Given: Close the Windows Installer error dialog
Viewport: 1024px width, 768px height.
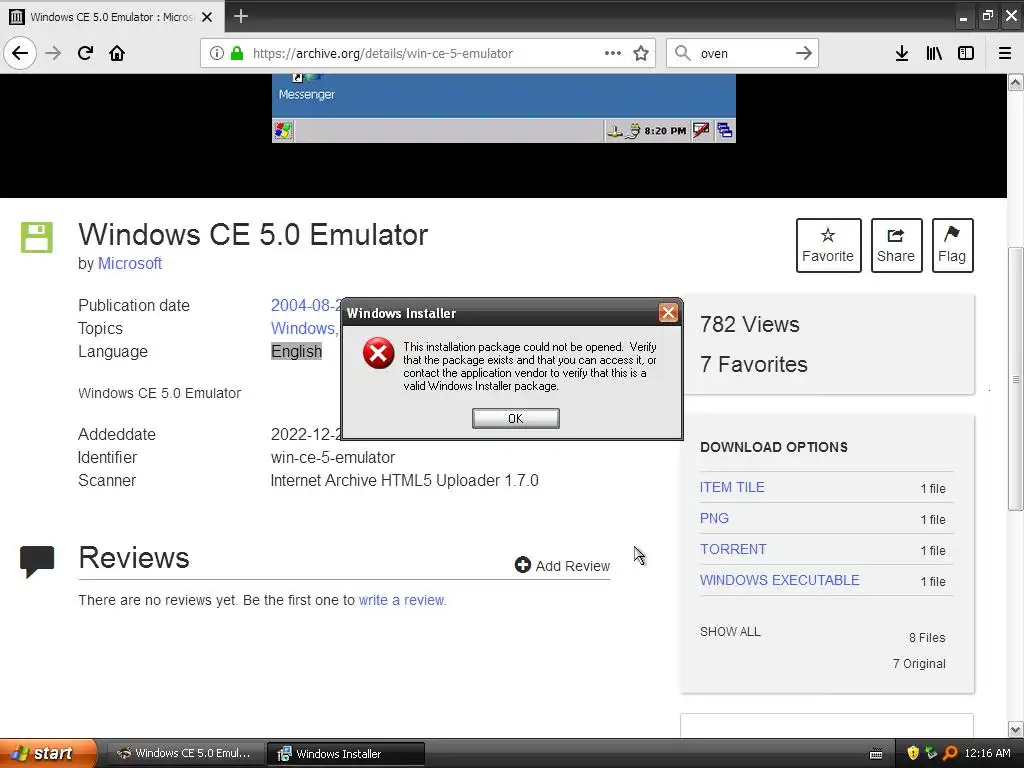Looking at the screenshot, I should pos(668,313).
